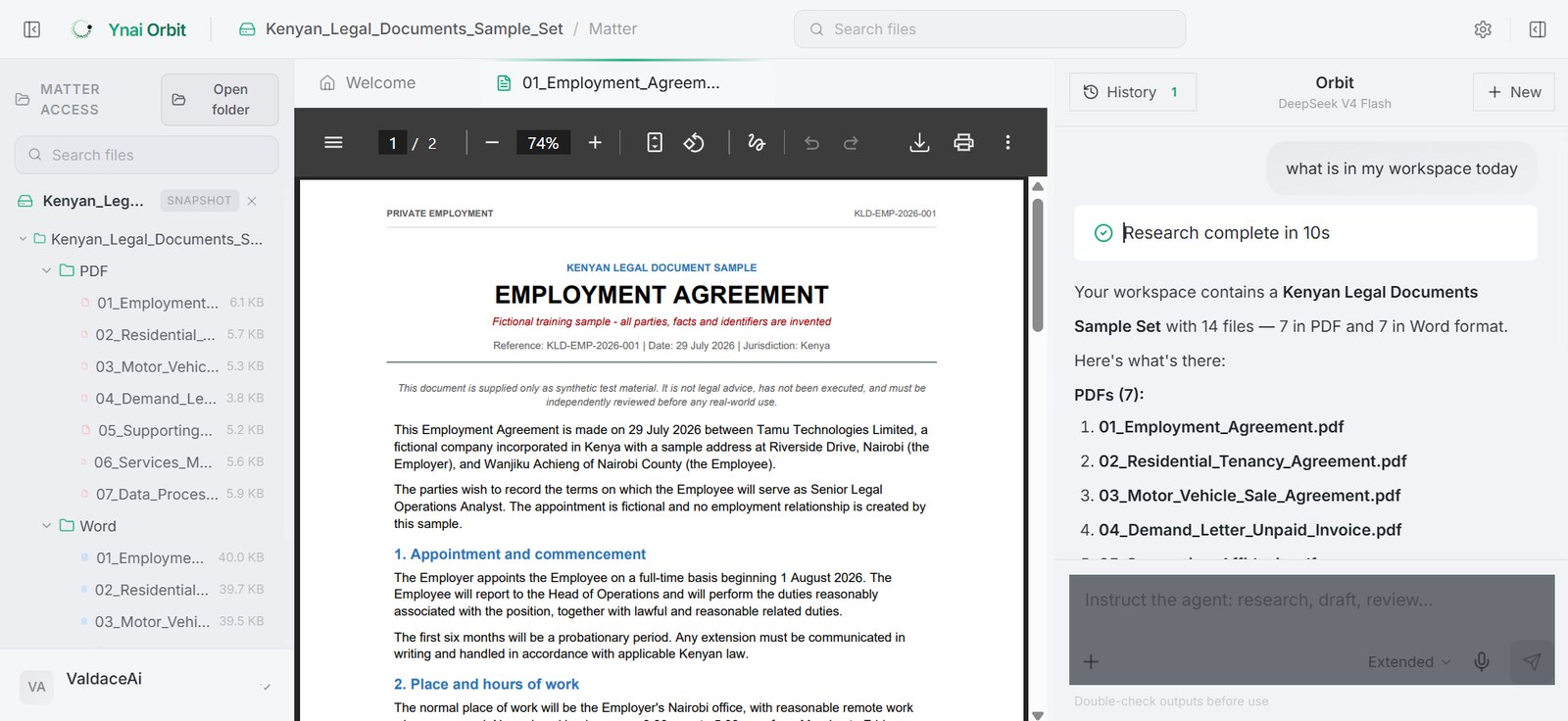Add attachment with plus in chat box

[x=1091, y=661]
